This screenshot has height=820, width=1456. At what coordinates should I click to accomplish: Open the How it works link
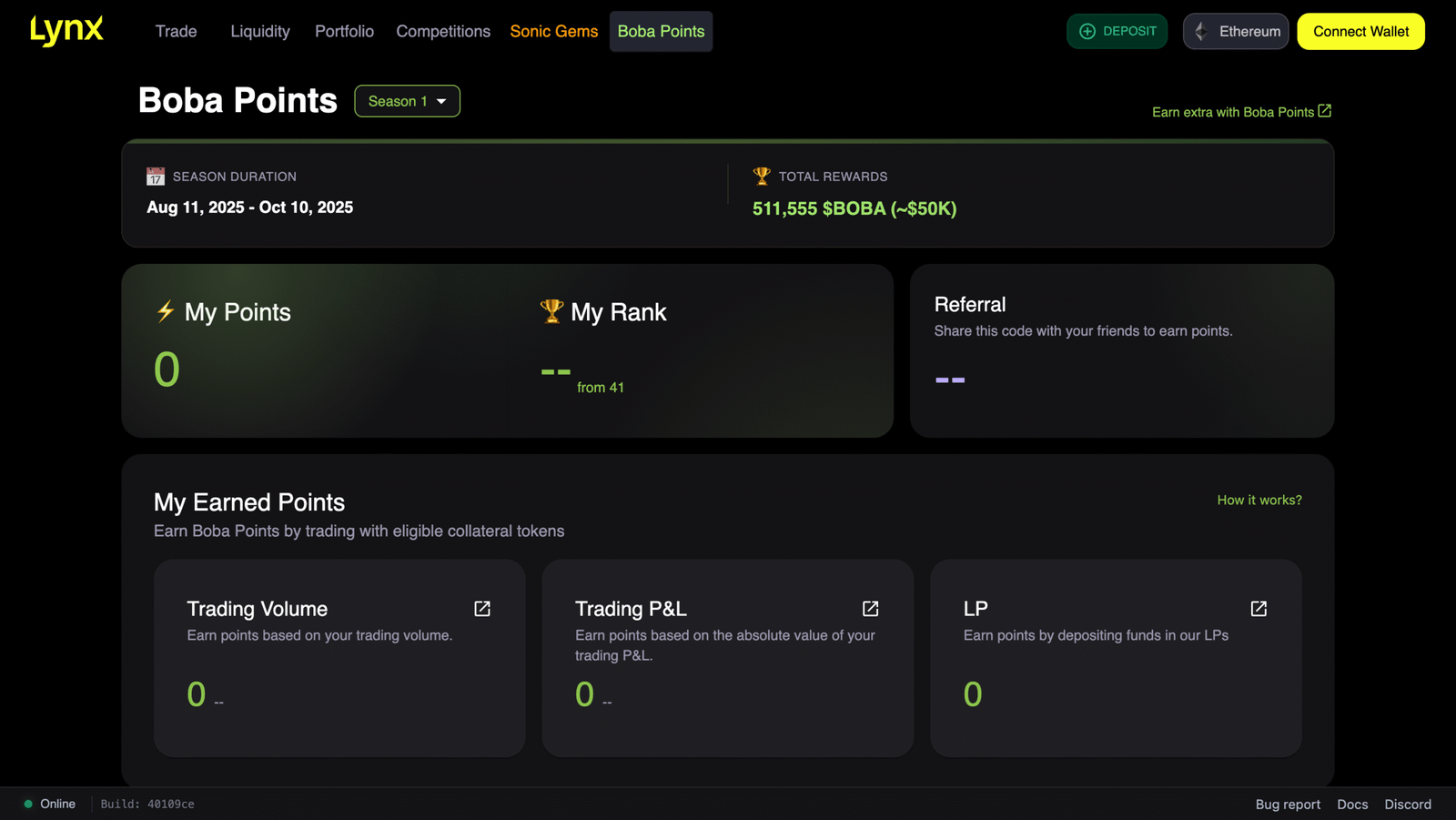pyautogui.click(x=1259, y=500)
